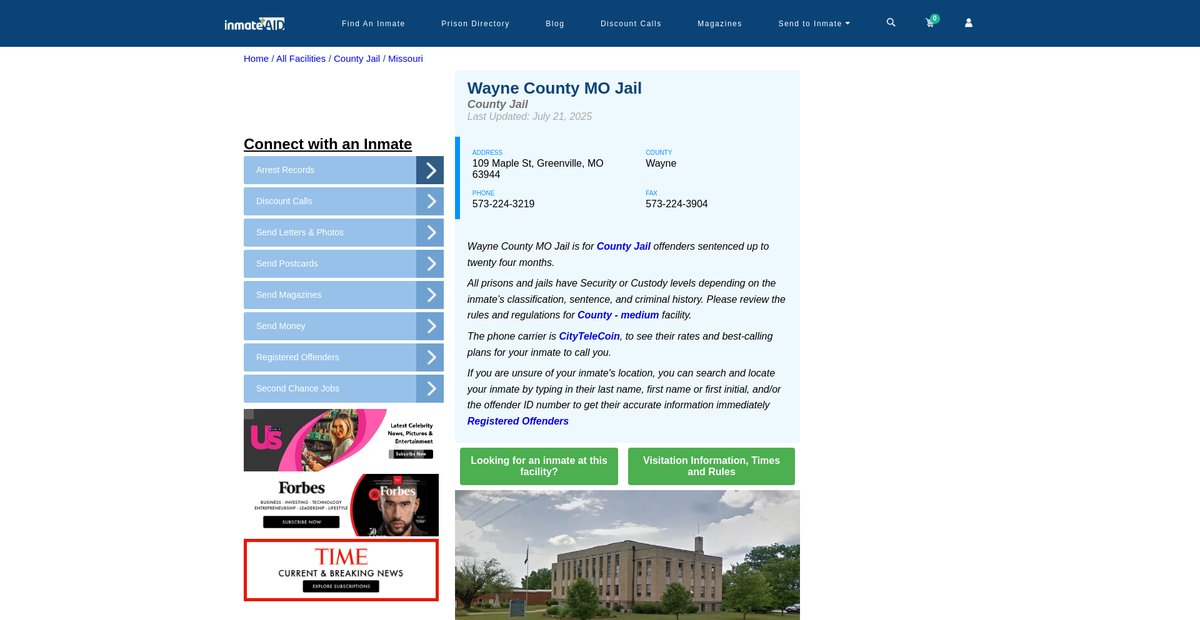Open Find An Inmate menu item
Screen dimensions: 1200x620
(373, 23)
